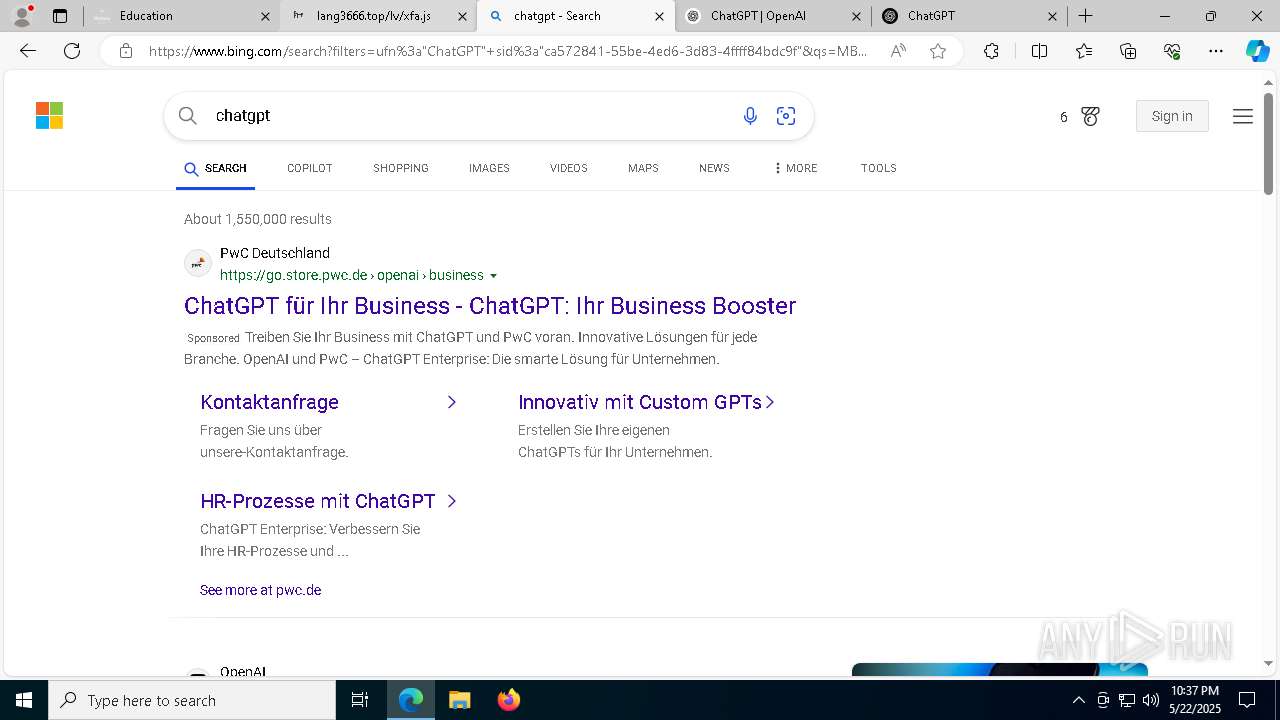Select the SHOPPING search tab

click(x=401, y=168)
